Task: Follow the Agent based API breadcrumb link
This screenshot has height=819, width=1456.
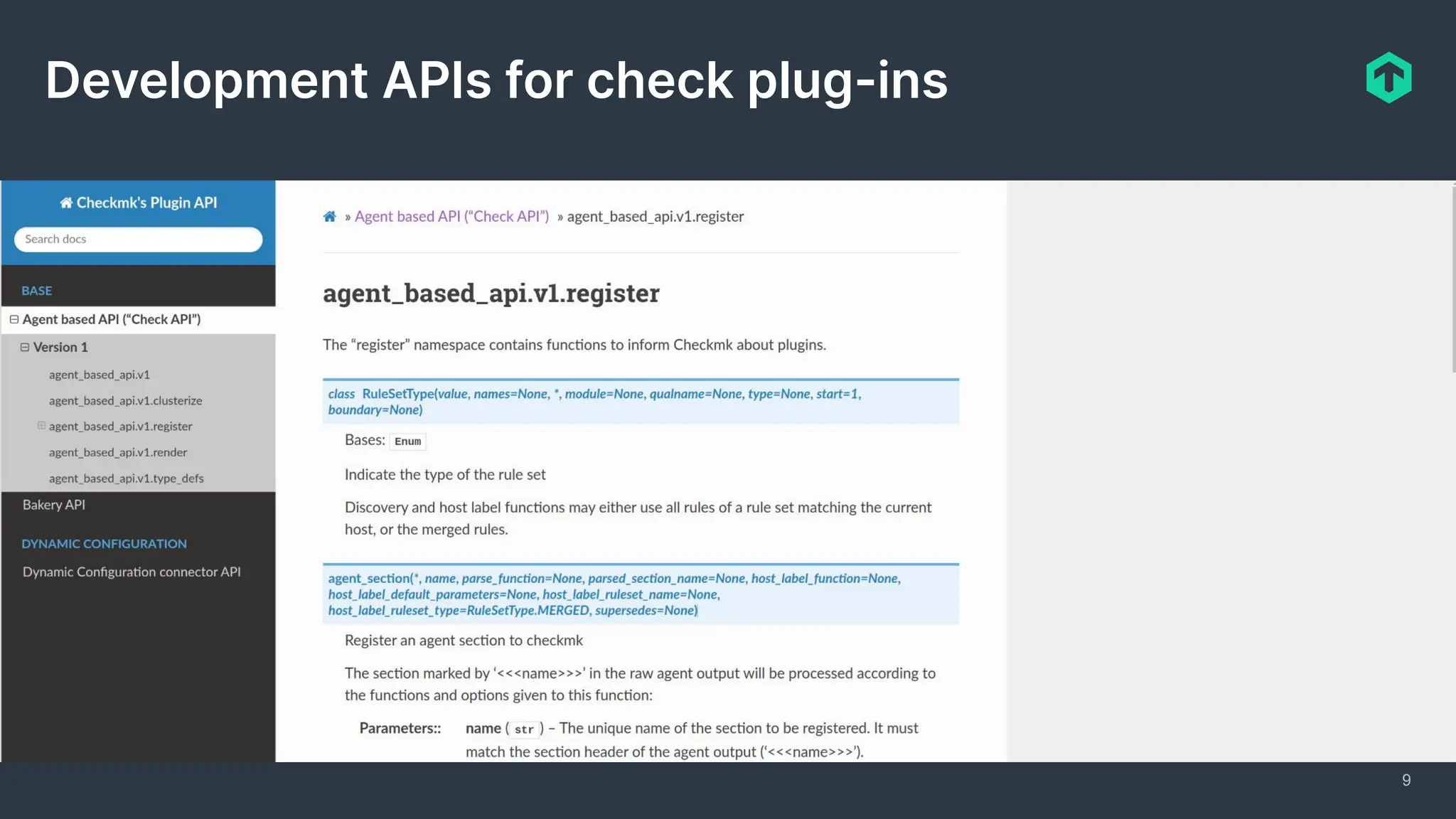Action: 452,216
